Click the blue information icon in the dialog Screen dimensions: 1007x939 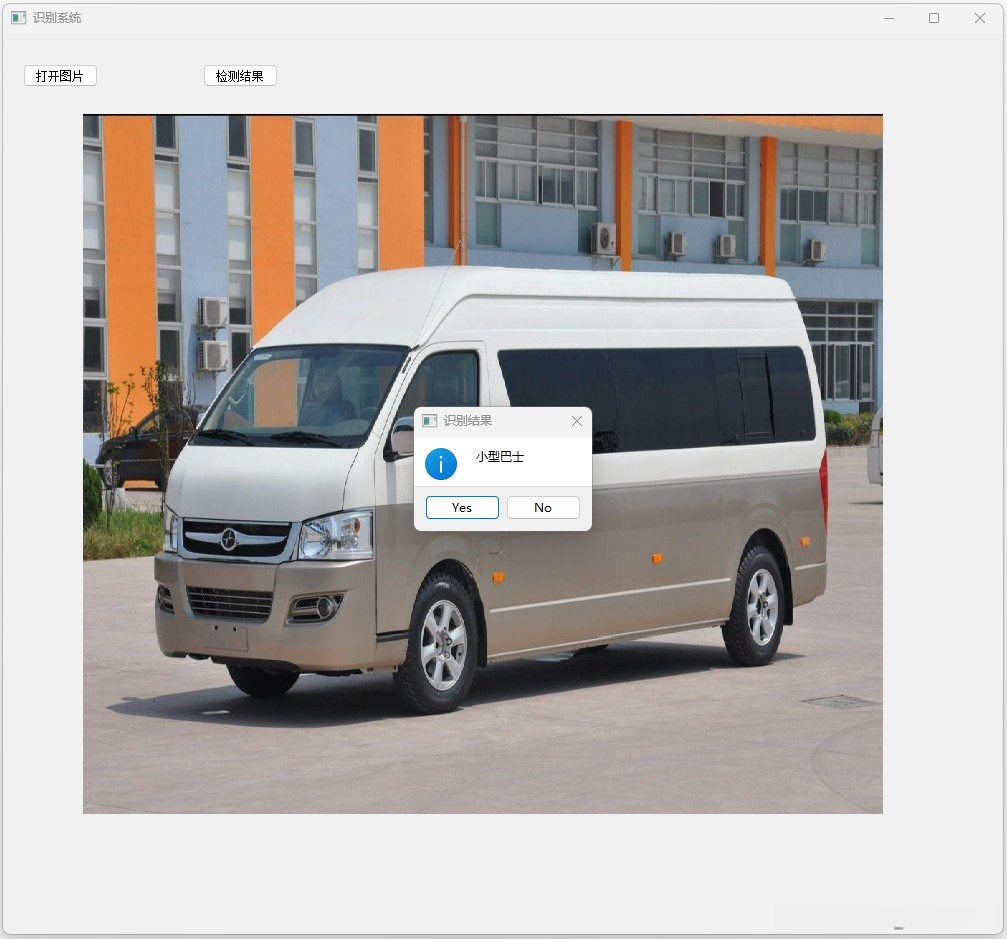click(441, 464)
